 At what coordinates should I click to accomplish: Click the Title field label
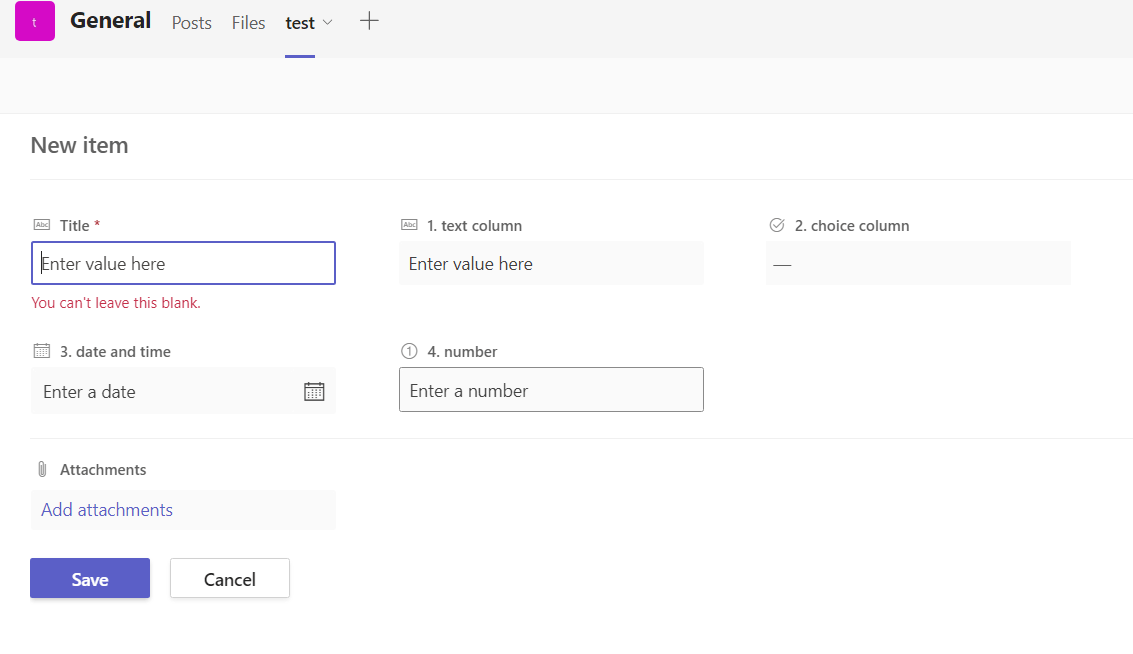[x=74, y=225]
